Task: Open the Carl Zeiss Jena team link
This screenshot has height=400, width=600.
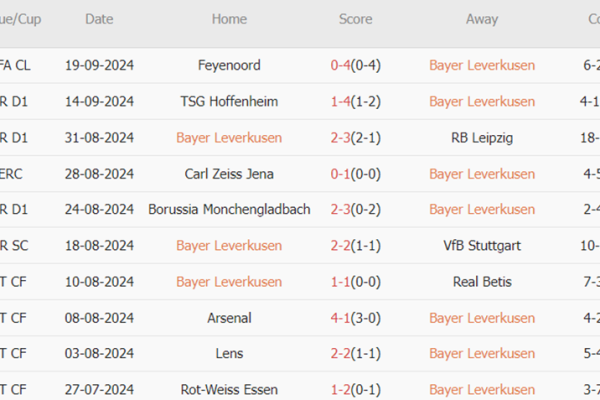Action: [229, 173]
